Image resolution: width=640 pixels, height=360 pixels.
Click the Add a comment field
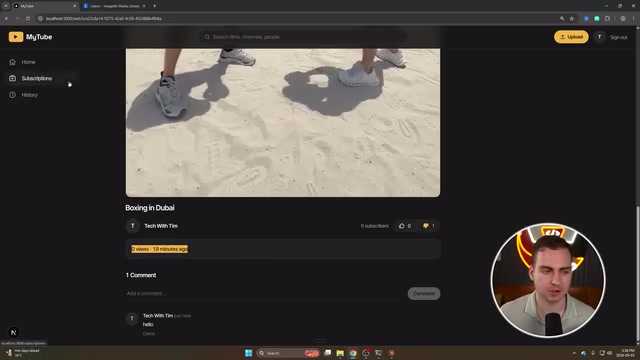point(264,293)
